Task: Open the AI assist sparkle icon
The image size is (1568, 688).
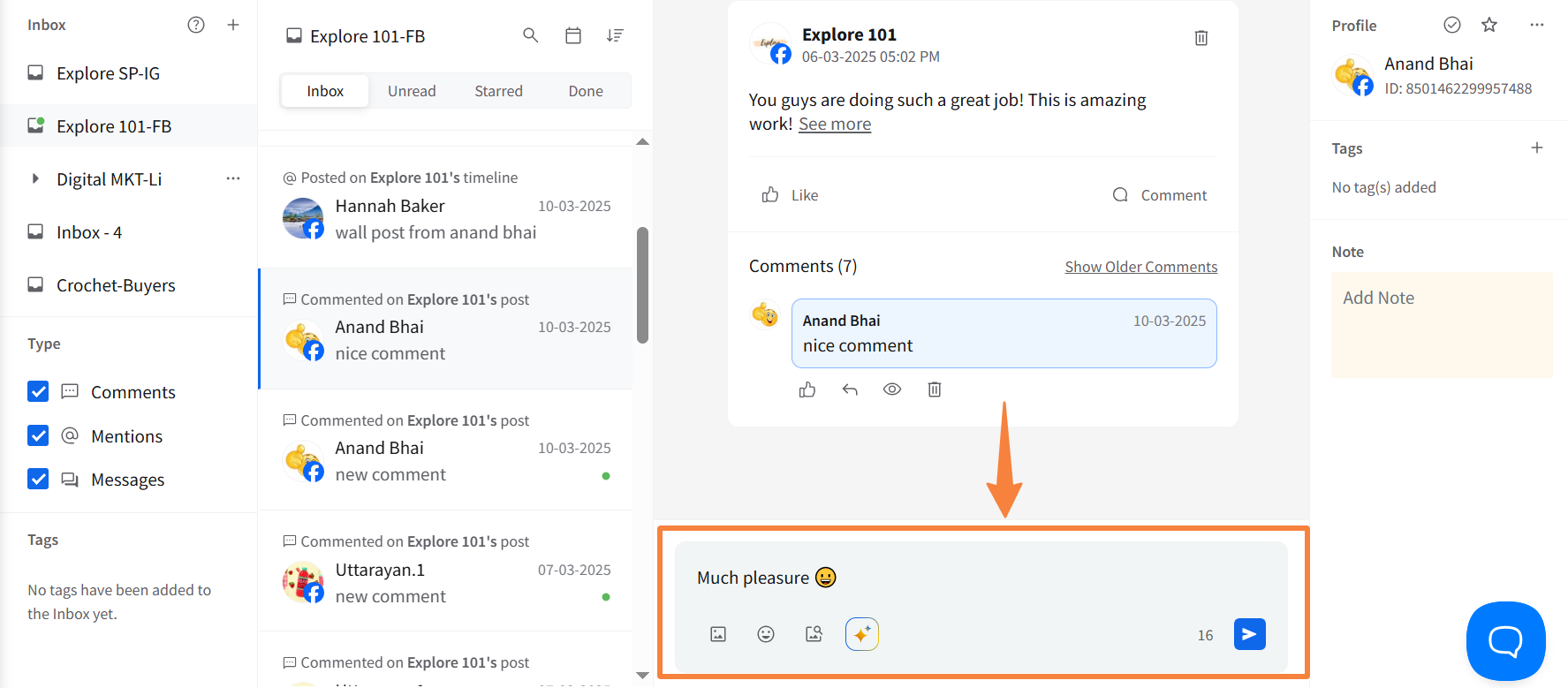Action: pos(861,634)
